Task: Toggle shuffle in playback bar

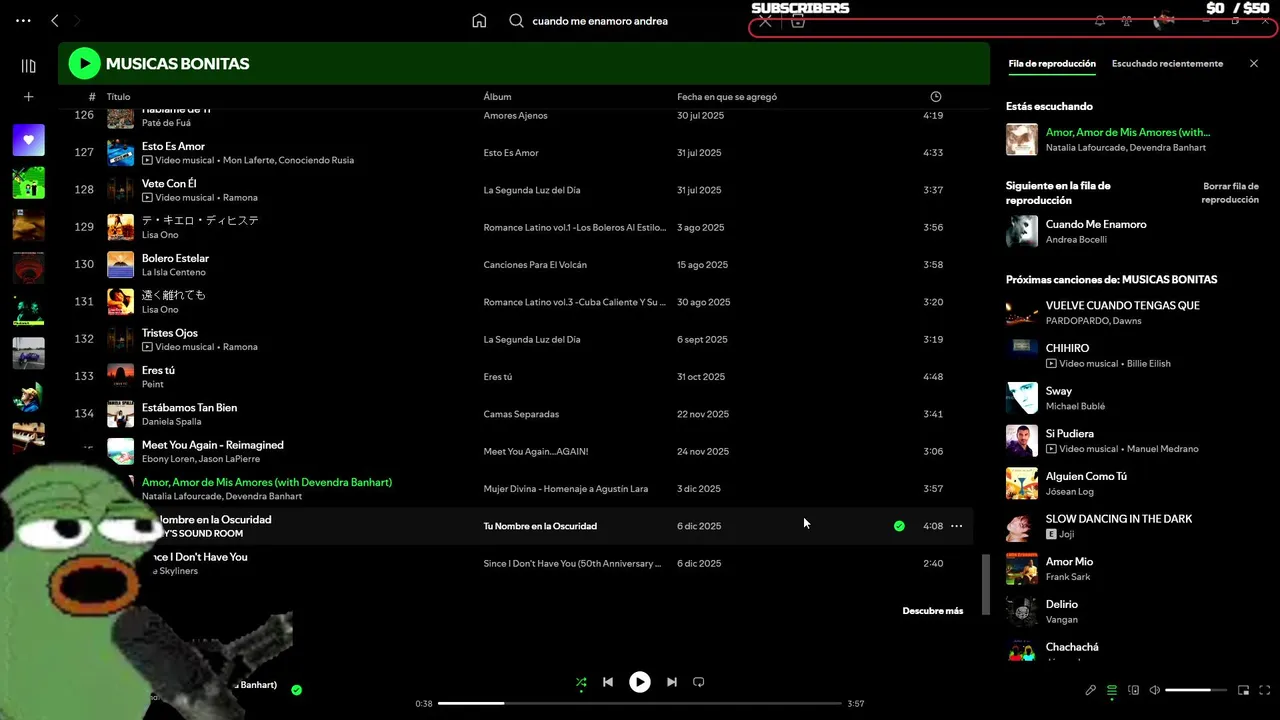Action: [581, 683]
